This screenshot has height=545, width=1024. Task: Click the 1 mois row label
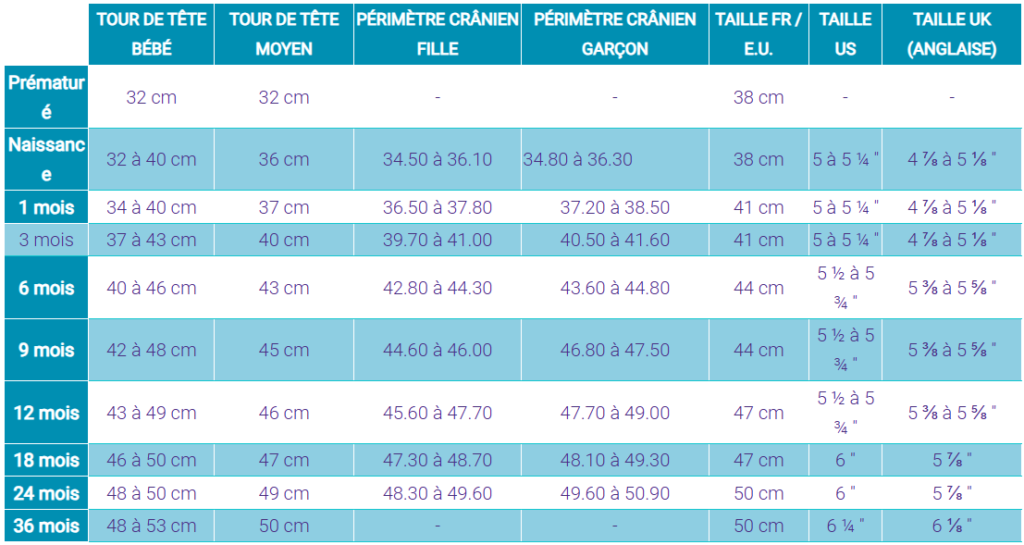click(46, 208)
